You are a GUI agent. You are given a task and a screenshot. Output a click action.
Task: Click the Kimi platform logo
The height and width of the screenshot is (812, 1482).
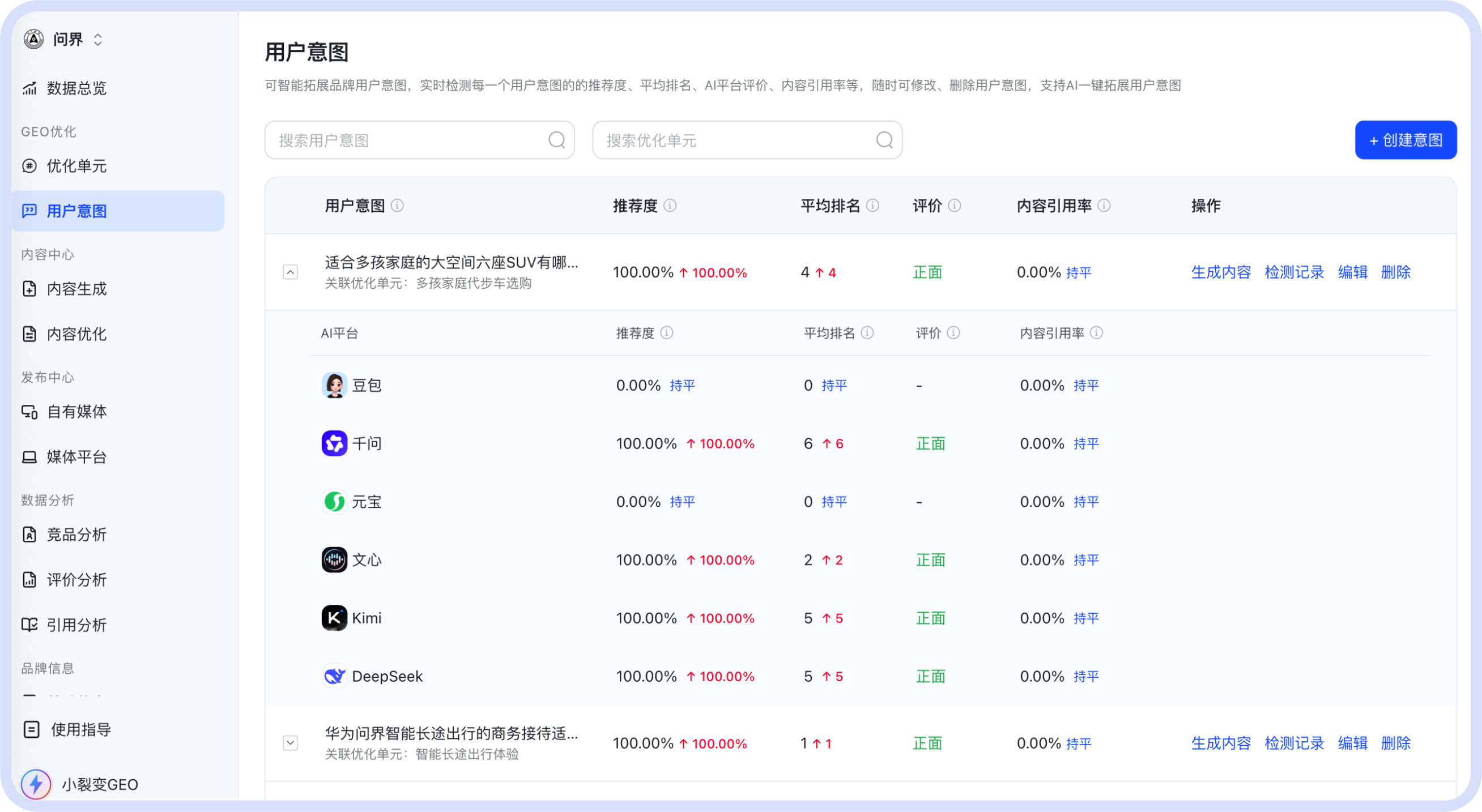(334, 618)
